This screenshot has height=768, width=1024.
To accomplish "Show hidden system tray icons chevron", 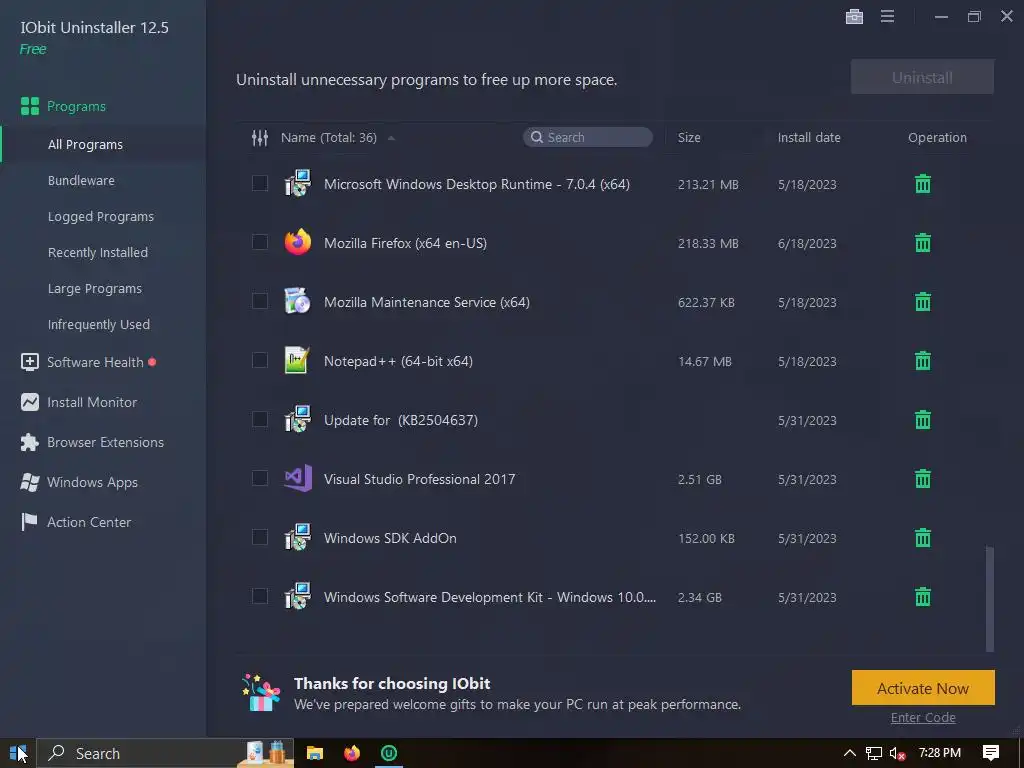I will [850, 753].
